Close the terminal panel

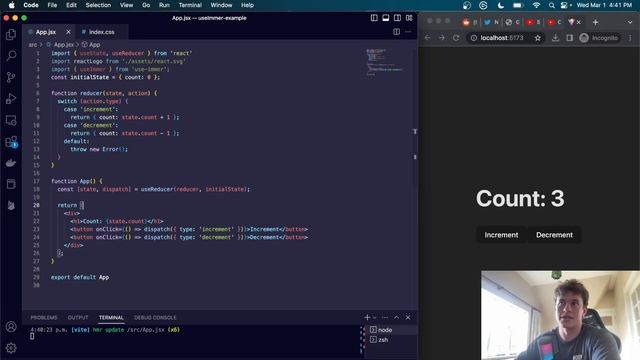(408, 317)
